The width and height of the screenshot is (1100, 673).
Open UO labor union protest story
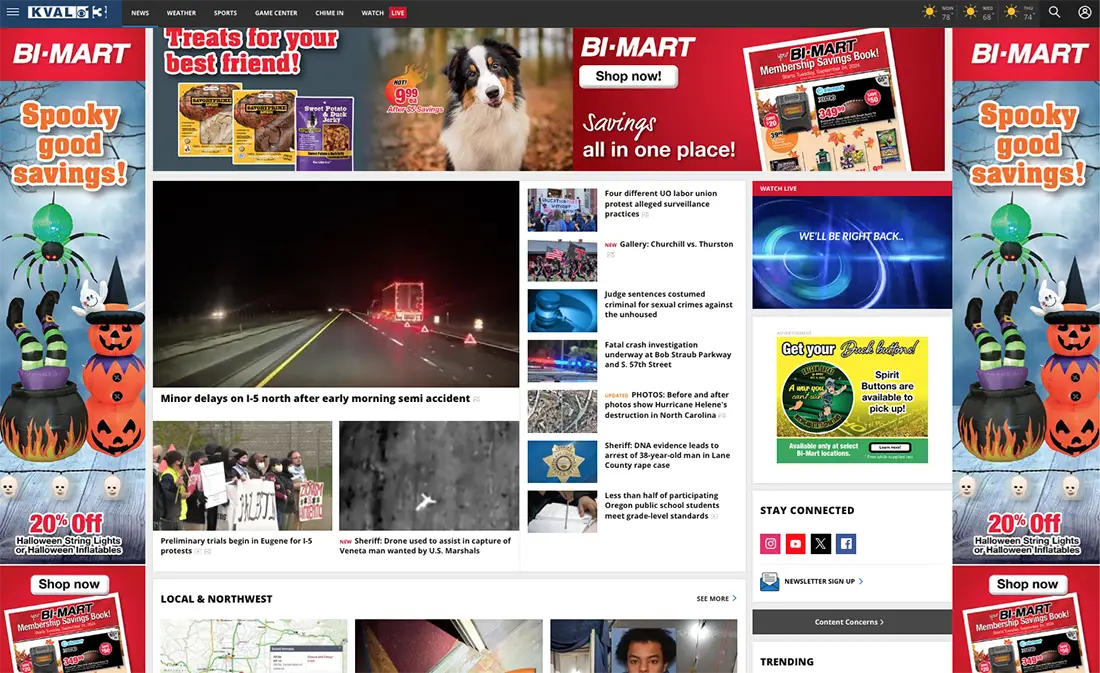coord(661,204)
